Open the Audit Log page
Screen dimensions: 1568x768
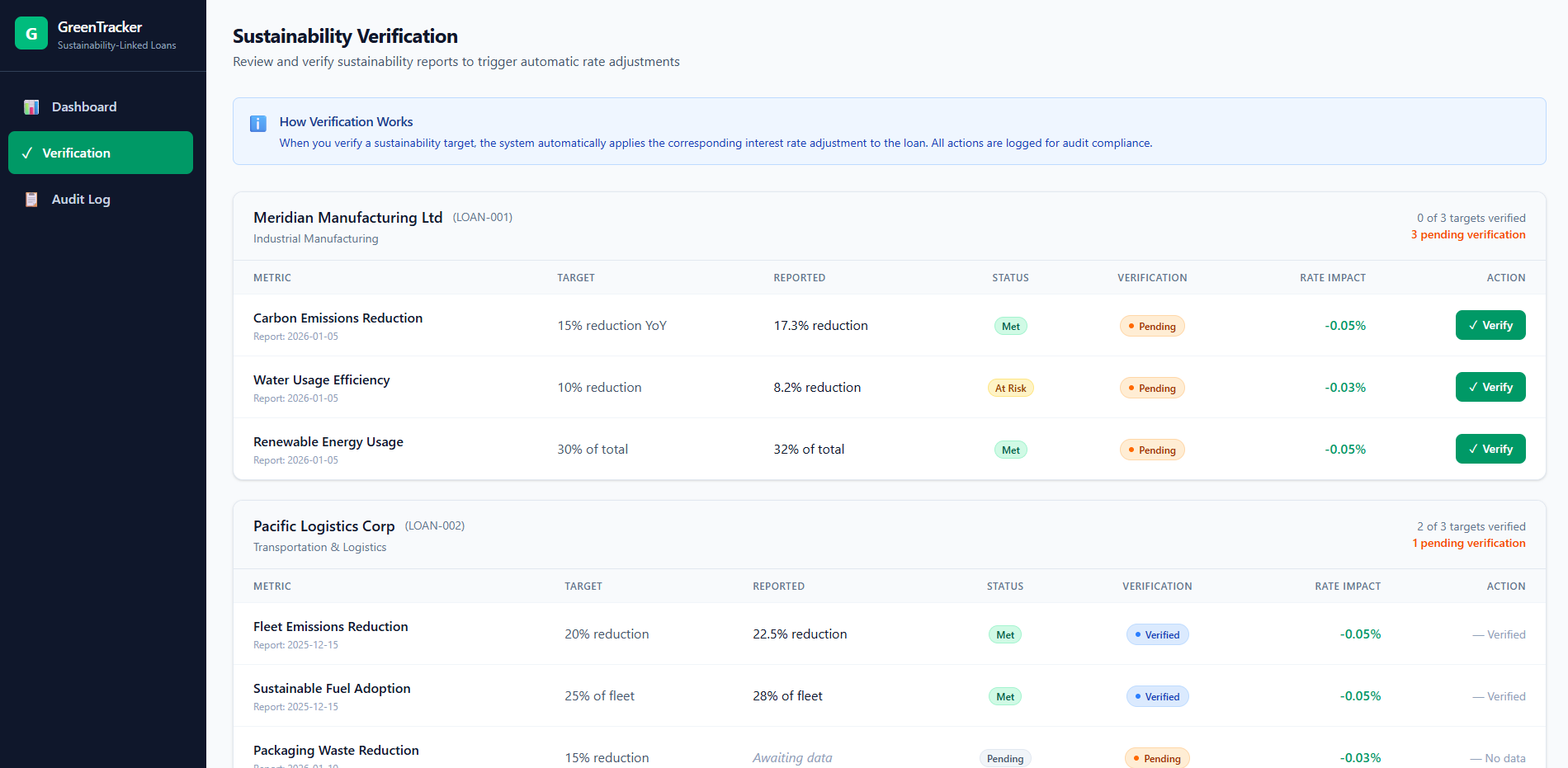pos(101,199)
